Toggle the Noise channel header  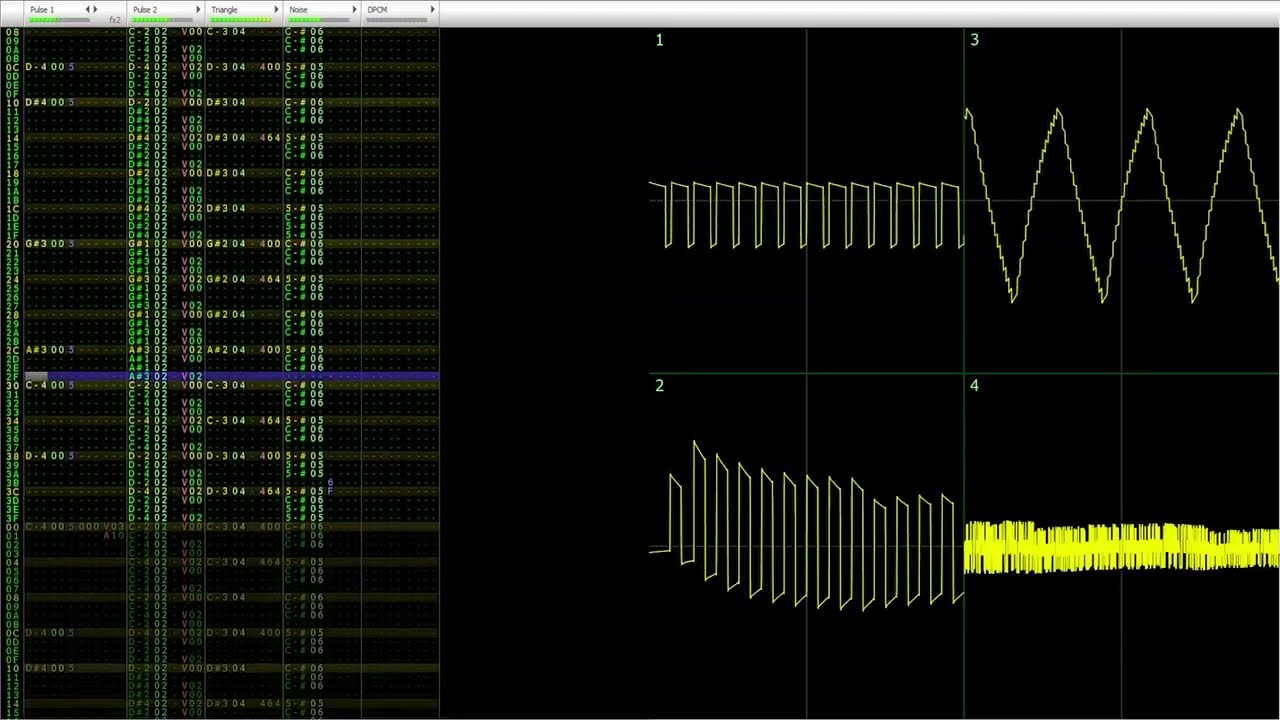(x=298, y=10)
